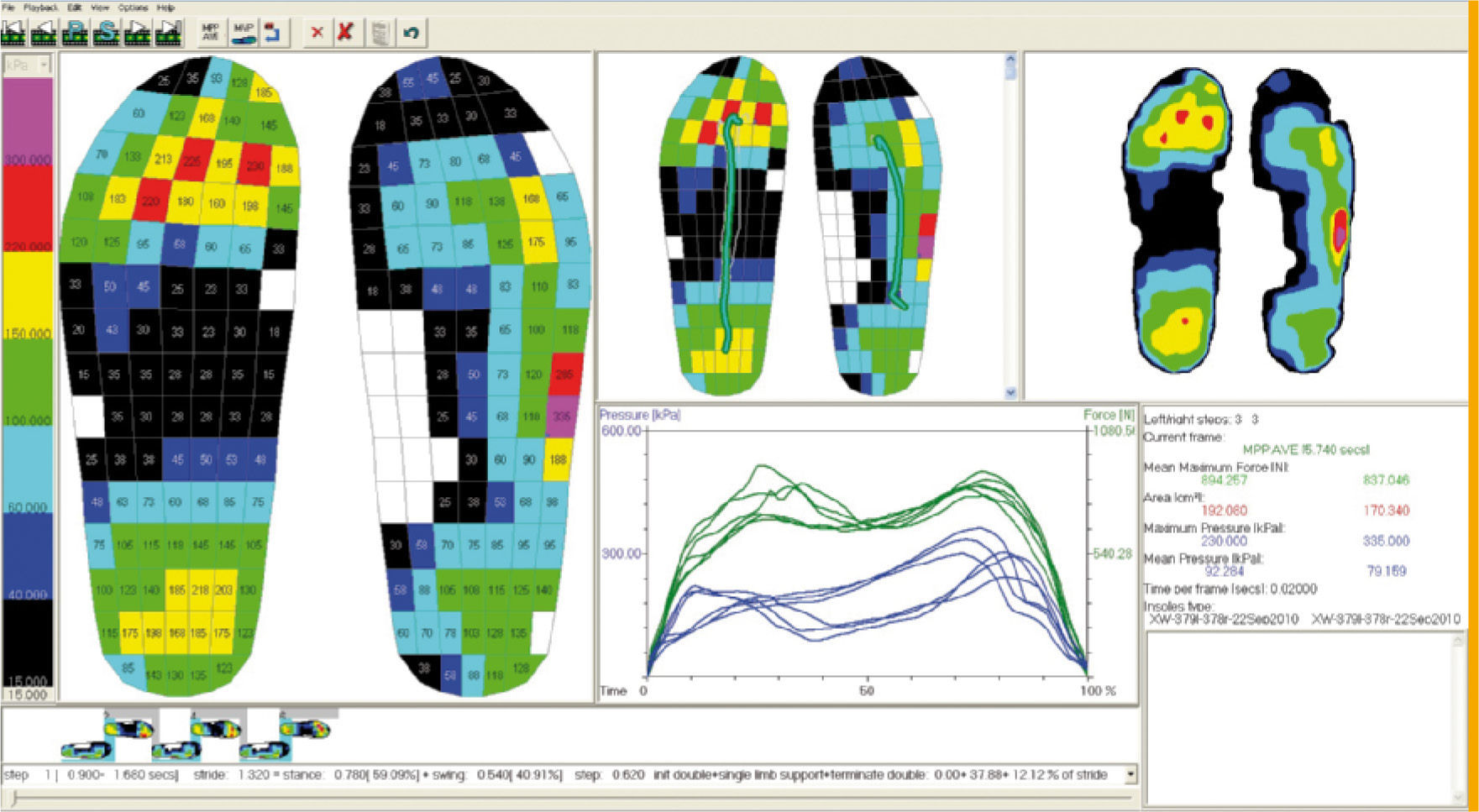Open the kPa units dropdown
Image resolution: width=1479 pixels, height=812 pixels.
44,65
